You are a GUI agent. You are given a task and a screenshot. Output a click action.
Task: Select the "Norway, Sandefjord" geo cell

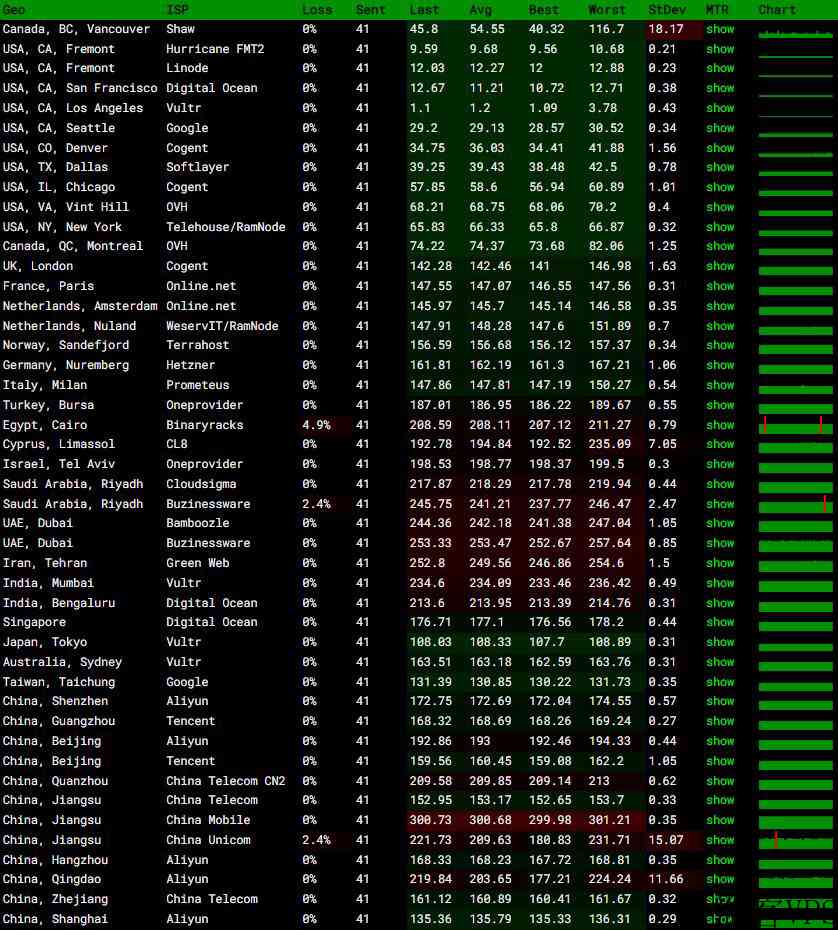66,345
